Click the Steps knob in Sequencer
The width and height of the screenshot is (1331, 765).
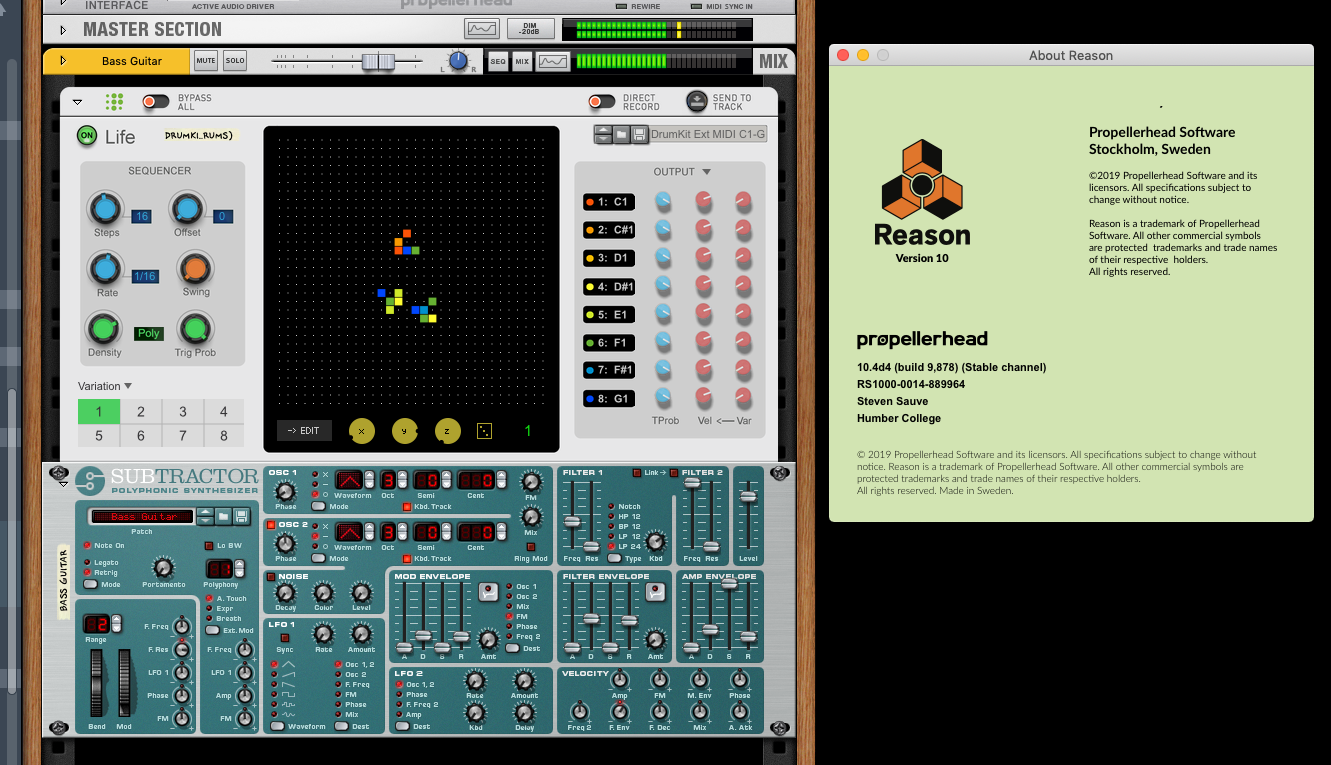point(104,209)
